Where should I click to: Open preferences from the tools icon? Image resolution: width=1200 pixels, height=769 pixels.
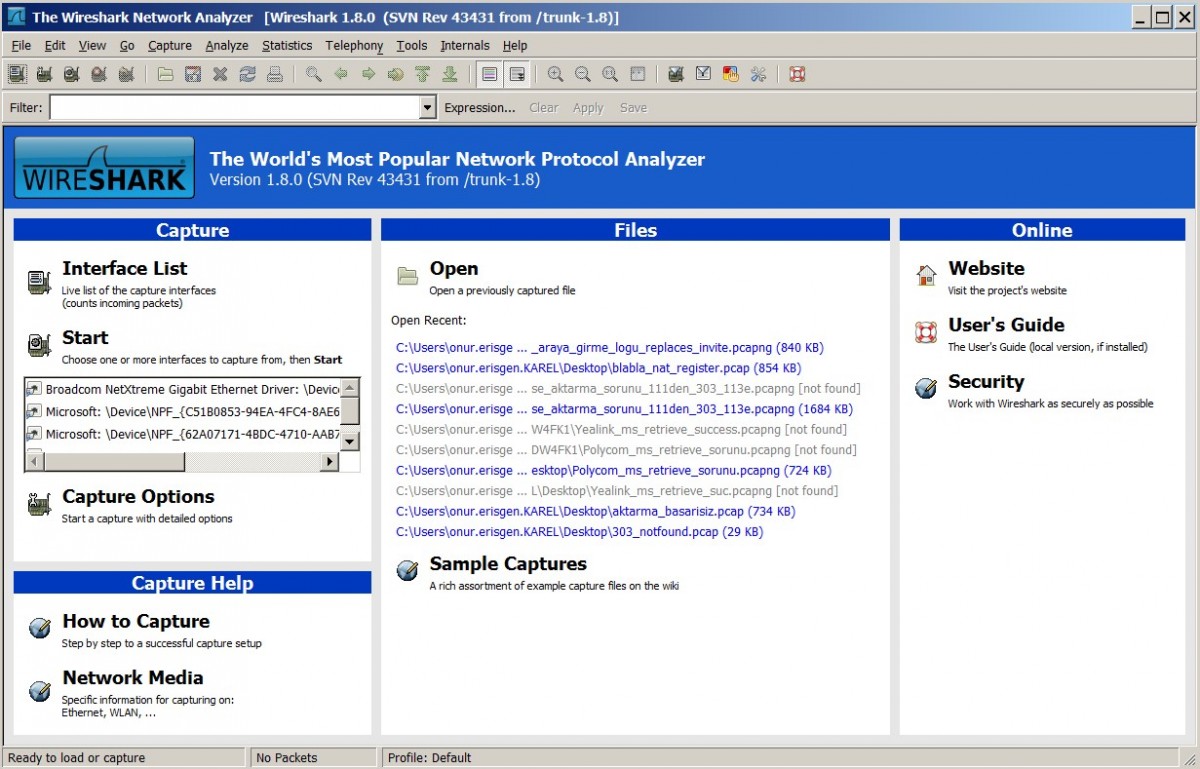tap(757, 74)
